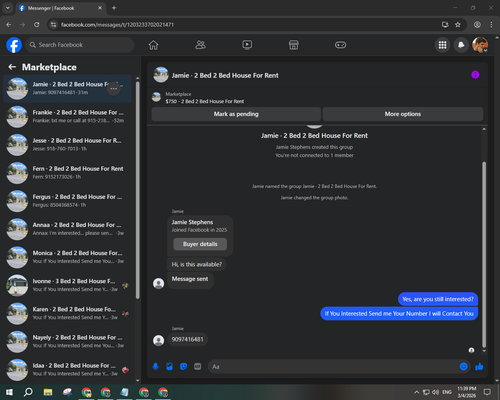This screenshot has width=500, height=400.
Task: Click the voice clip microphone icon
Action: pos(155,367)
